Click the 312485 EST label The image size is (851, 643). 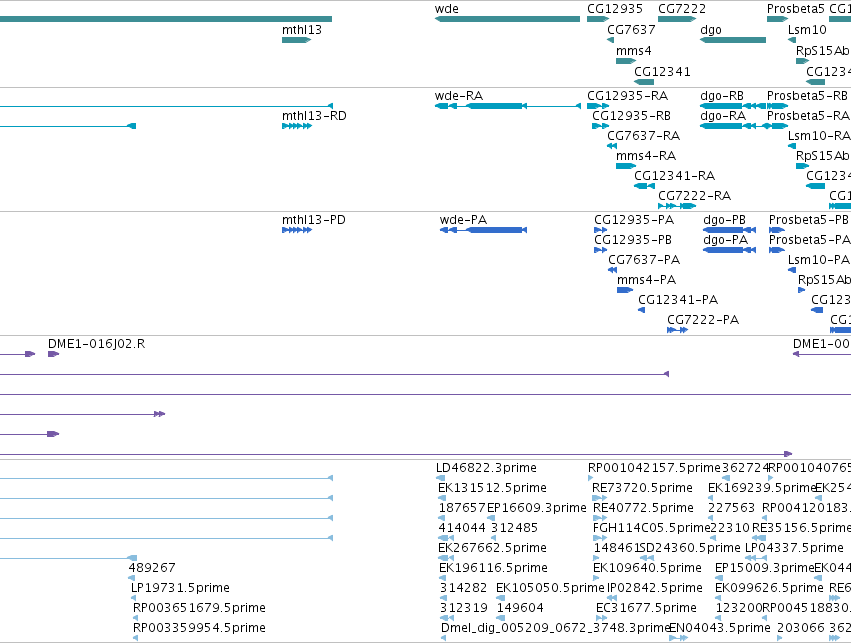pos(515,528)
